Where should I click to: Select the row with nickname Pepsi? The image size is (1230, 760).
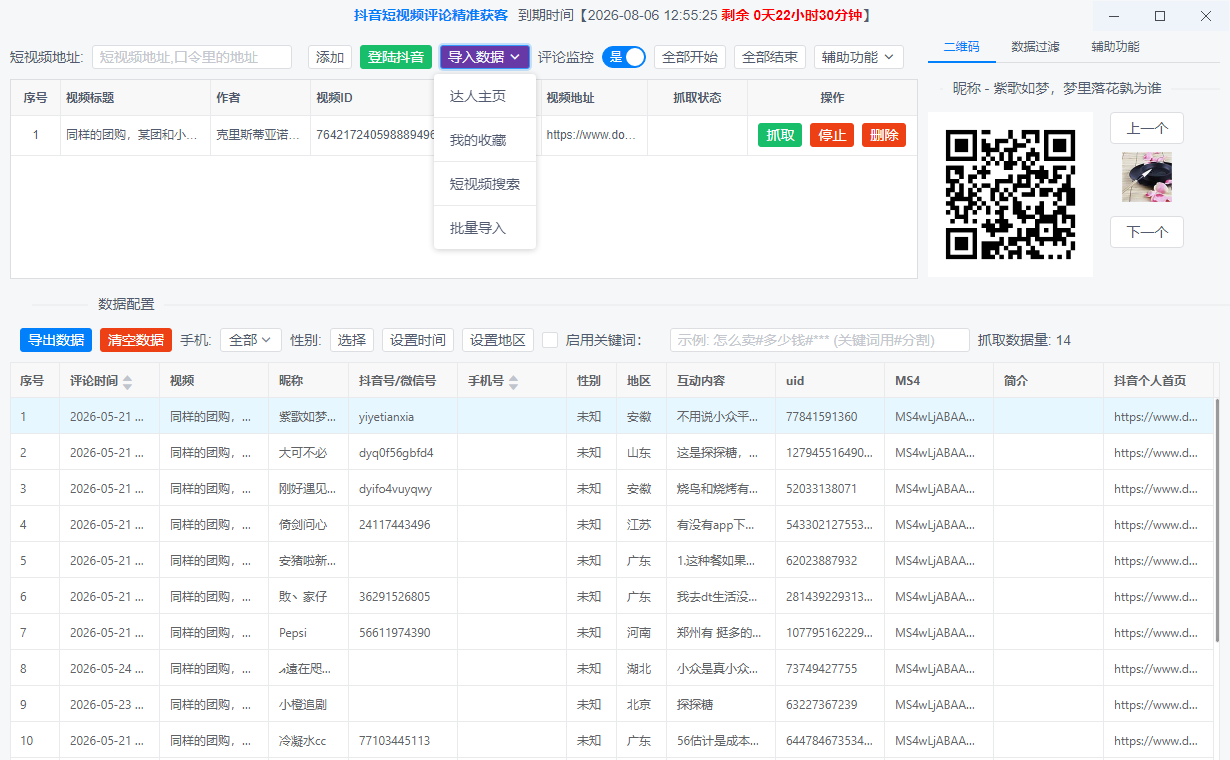612,632
